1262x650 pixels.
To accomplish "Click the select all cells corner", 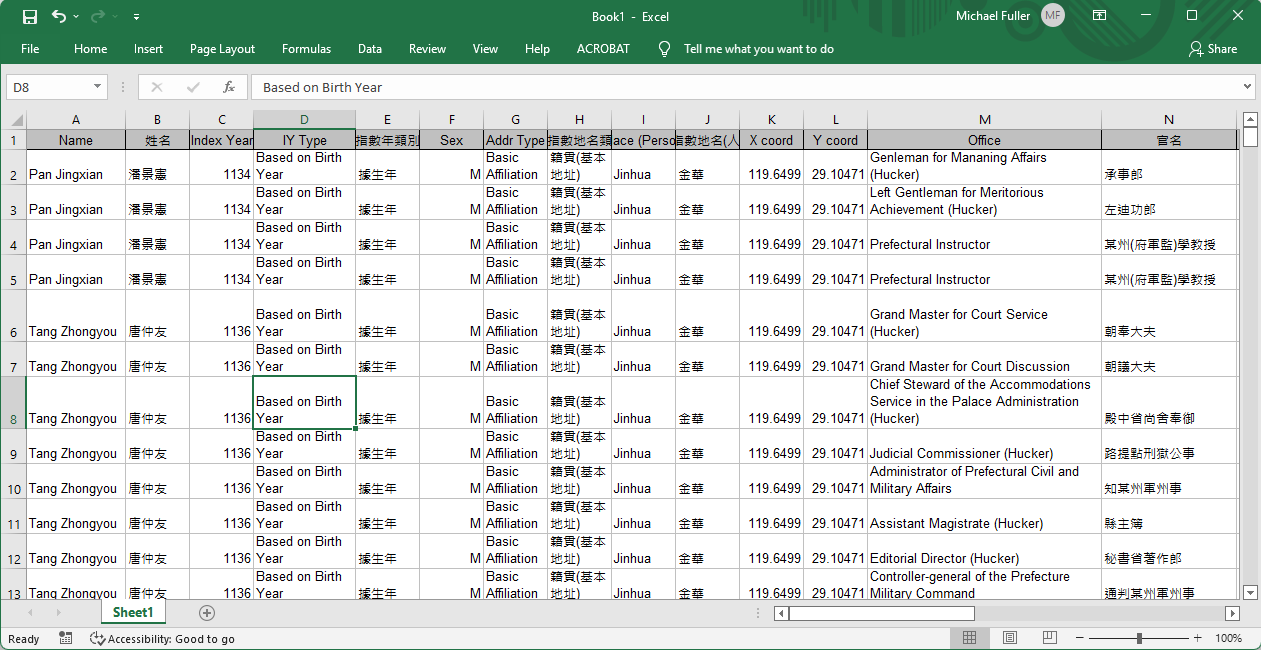I will [13, 120].
